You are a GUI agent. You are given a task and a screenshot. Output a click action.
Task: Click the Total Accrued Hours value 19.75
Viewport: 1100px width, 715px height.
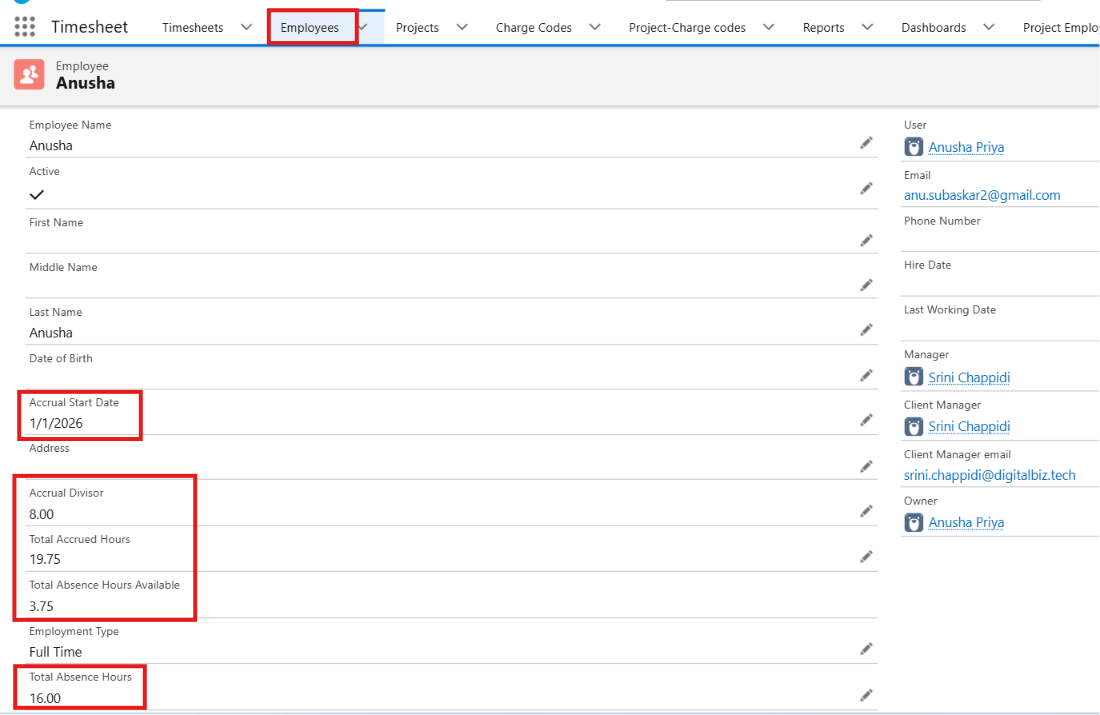click(x=45, y=559)
